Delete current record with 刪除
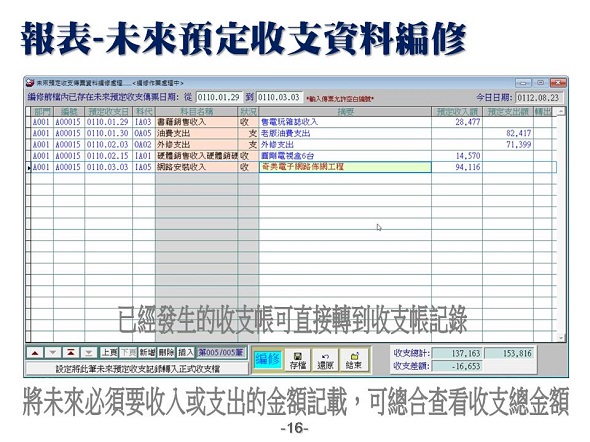Screen dimensions: 590x442 [166, 353]
